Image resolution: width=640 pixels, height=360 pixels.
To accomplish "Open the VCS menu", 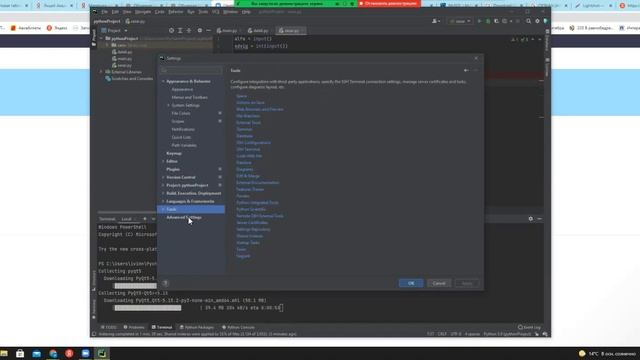I will (216, 12).
